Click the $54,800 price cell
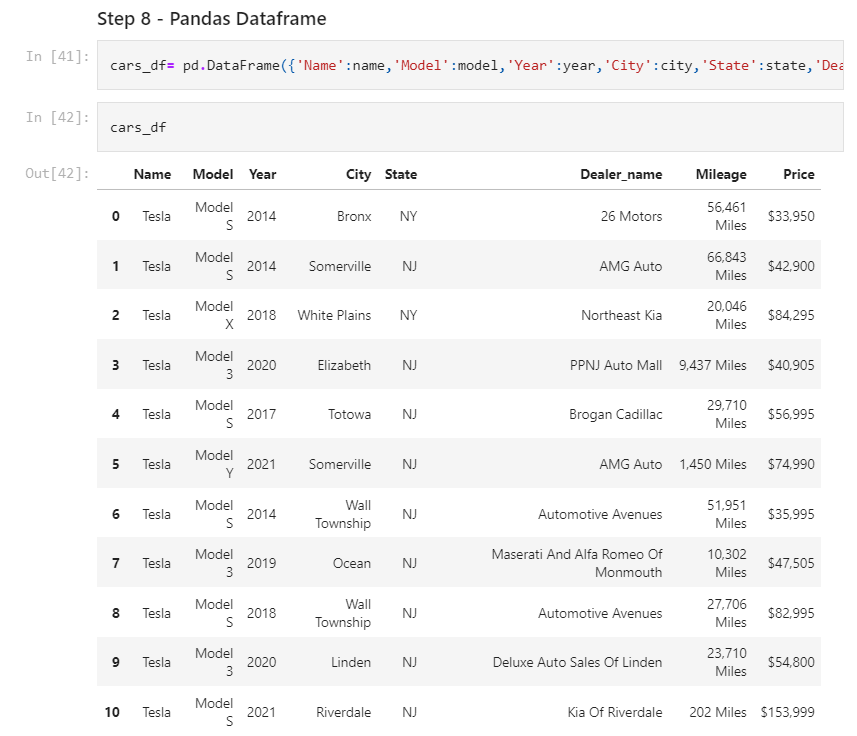This screenshot has width=857, height=736. 791,662
